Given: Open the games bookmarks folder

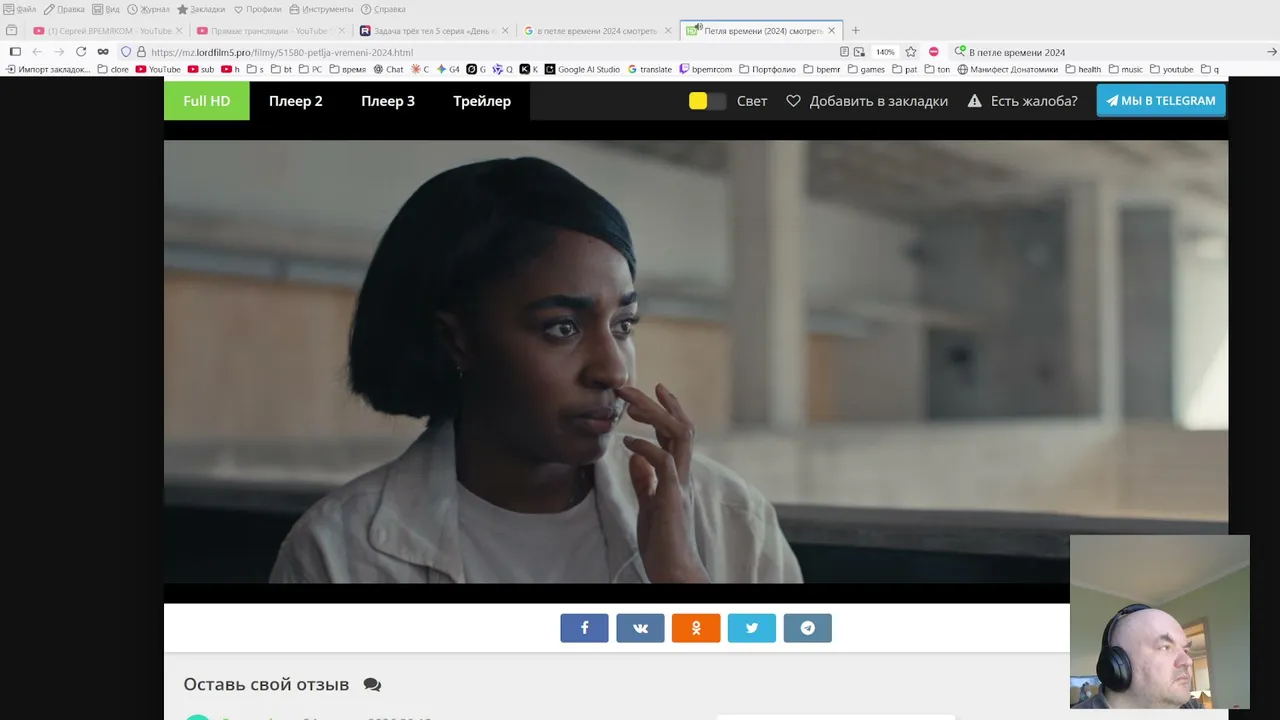Looking at the screenshot, I should [866, 69].
